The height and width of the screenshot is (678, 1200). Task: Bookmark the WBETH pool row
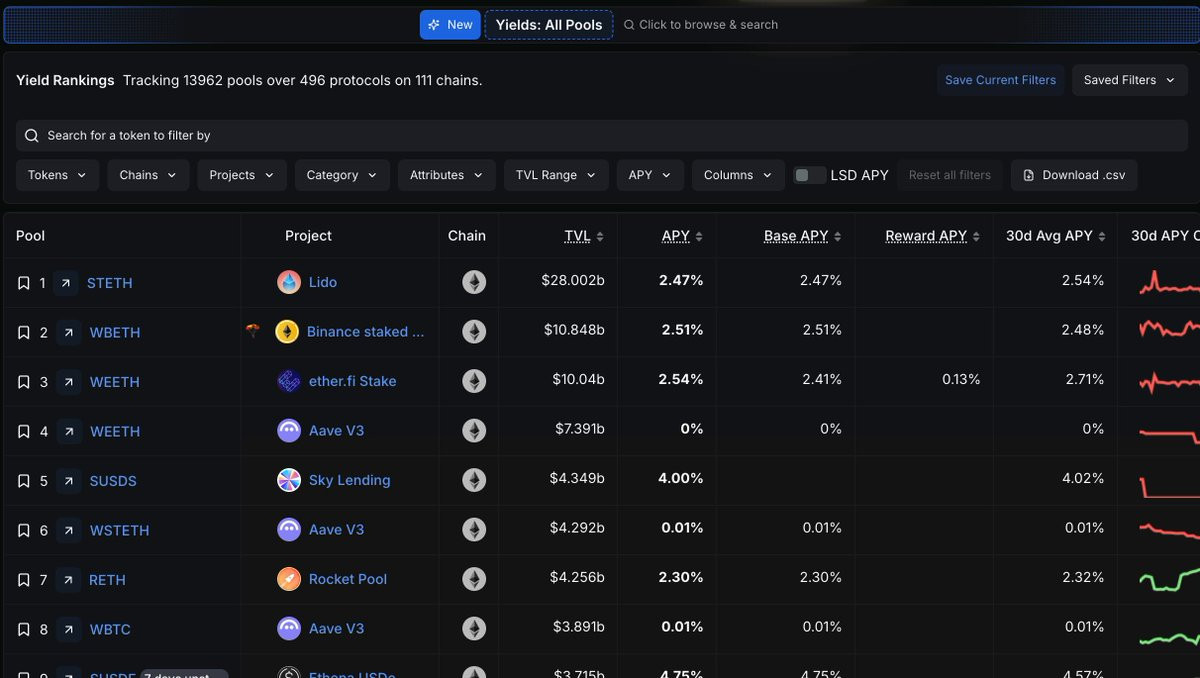pyautogui.click(x=24, y=332)
